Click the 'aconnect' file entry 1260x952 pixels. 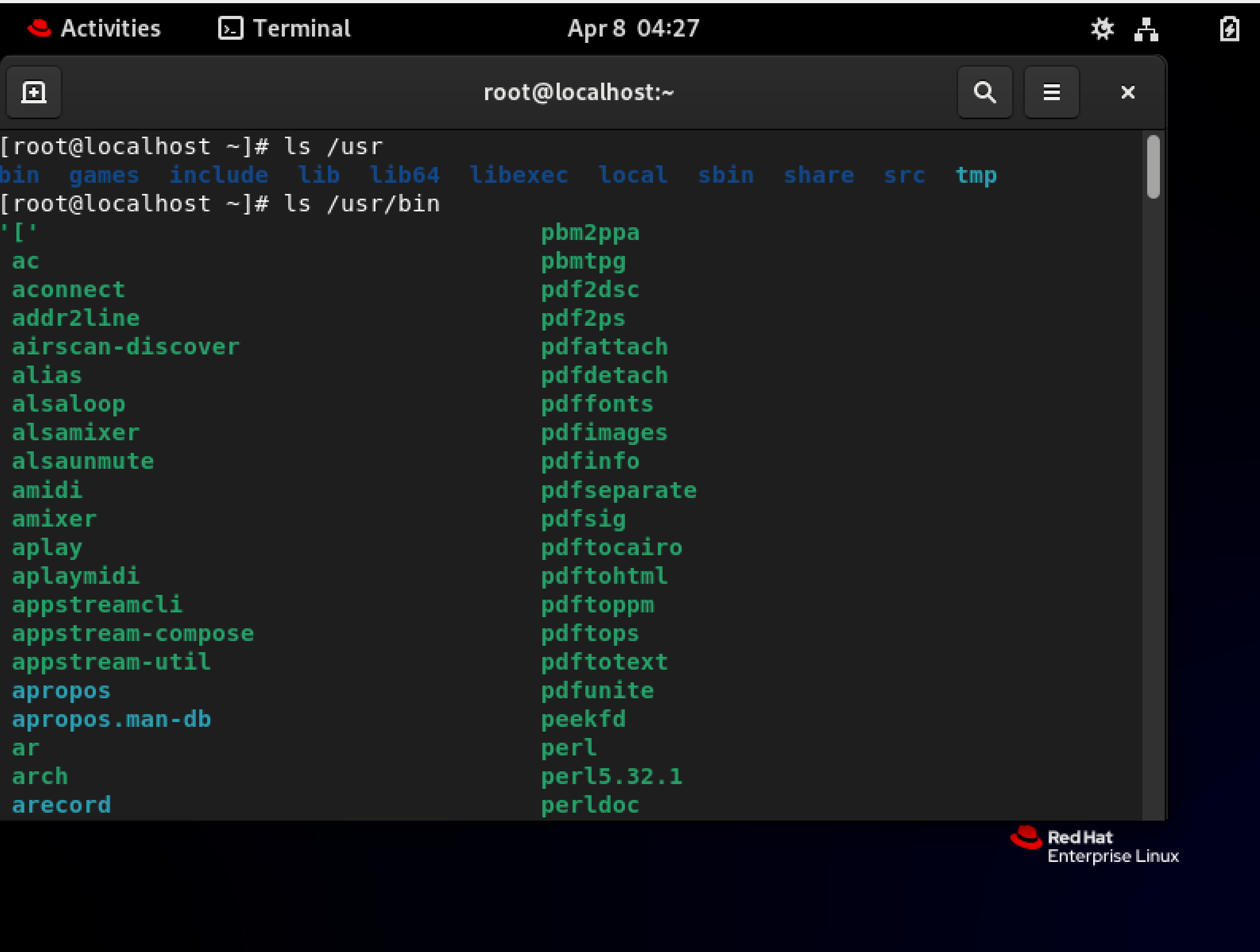(69, 290)
